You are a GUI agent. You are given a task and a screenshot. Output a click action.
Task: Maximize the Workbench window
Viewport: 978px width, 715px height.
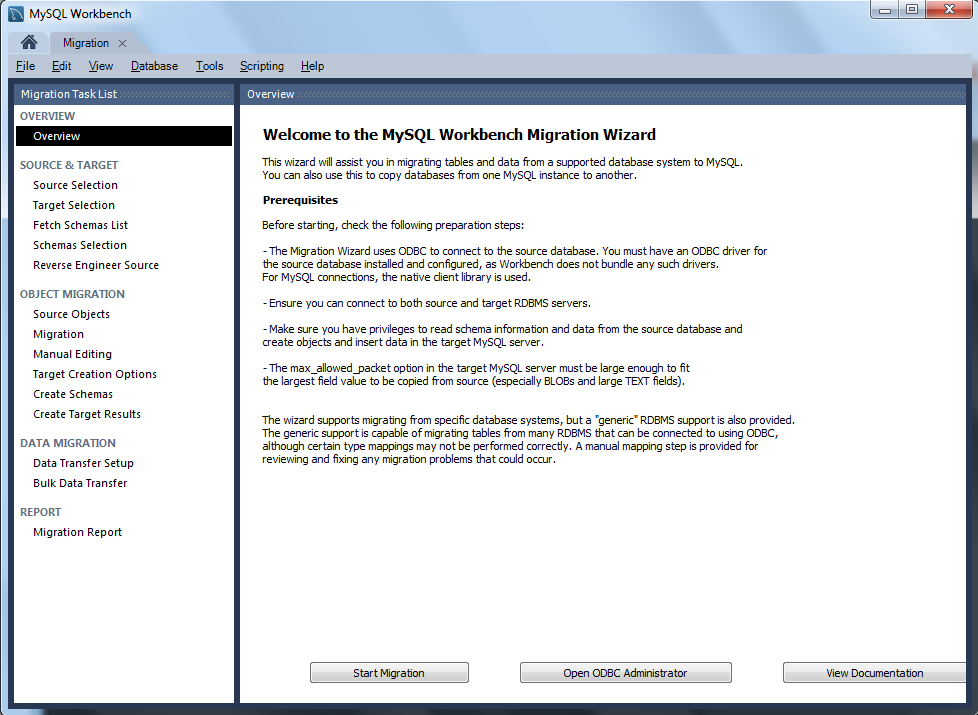coord(912,9)
